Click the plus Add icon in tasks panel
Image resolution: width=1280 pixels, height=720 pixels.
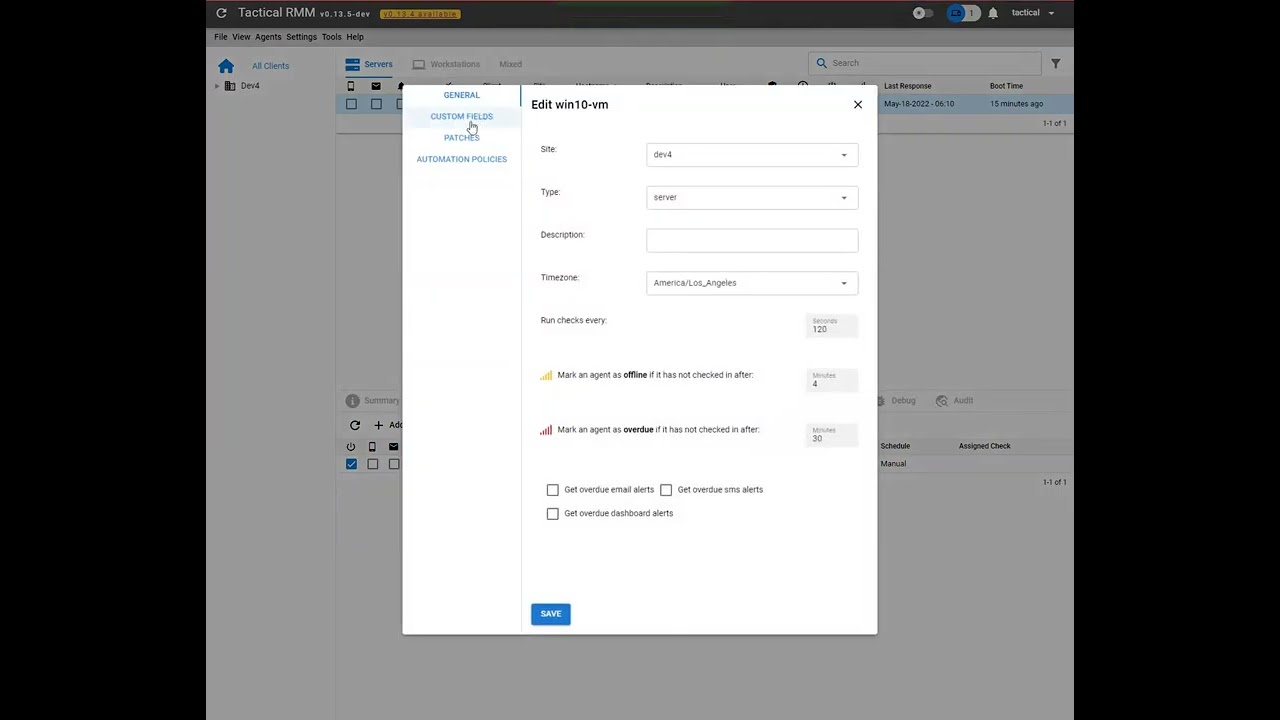(378, 425)
